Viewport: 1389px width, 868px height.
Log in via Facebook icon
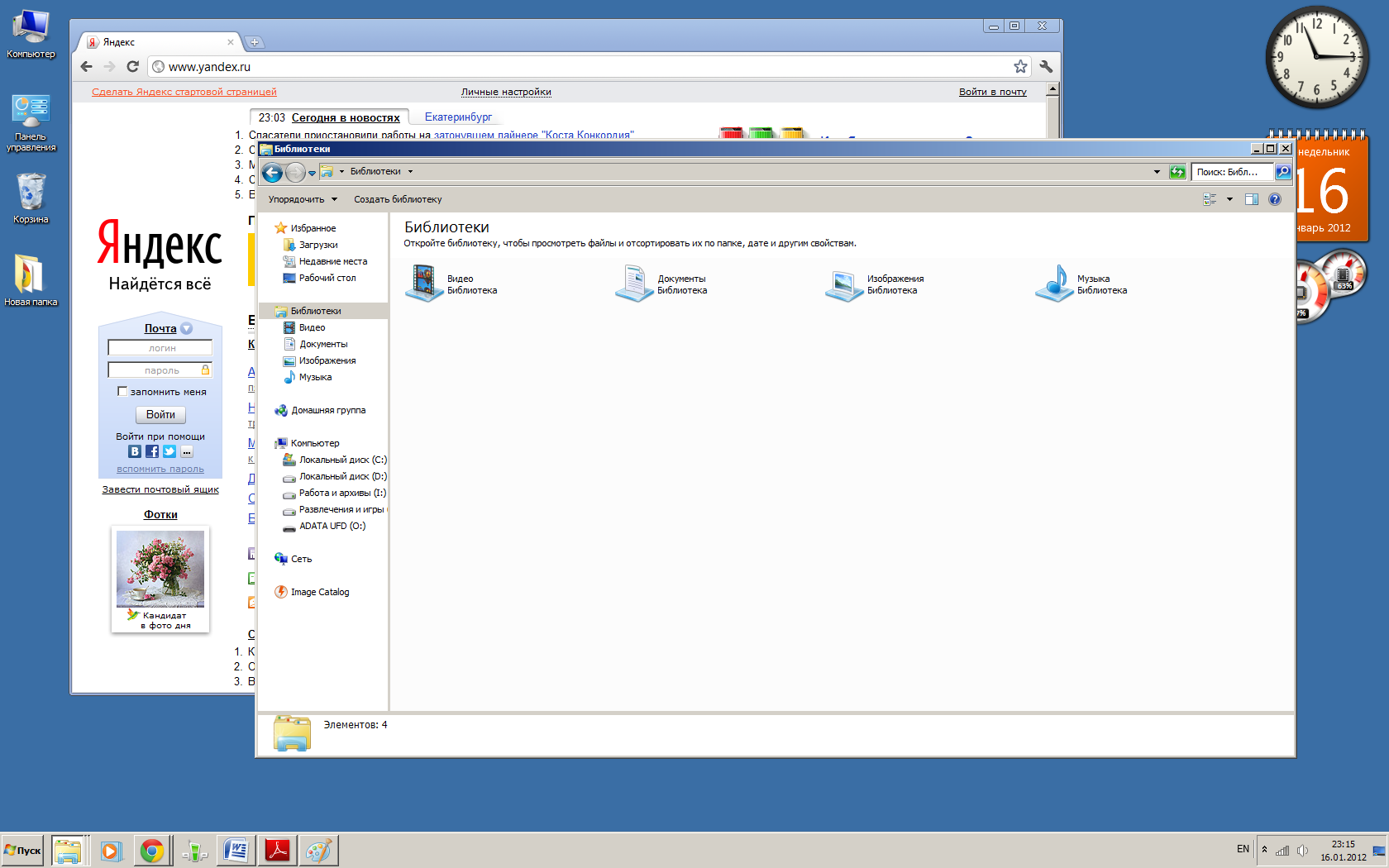pos(152,451)
